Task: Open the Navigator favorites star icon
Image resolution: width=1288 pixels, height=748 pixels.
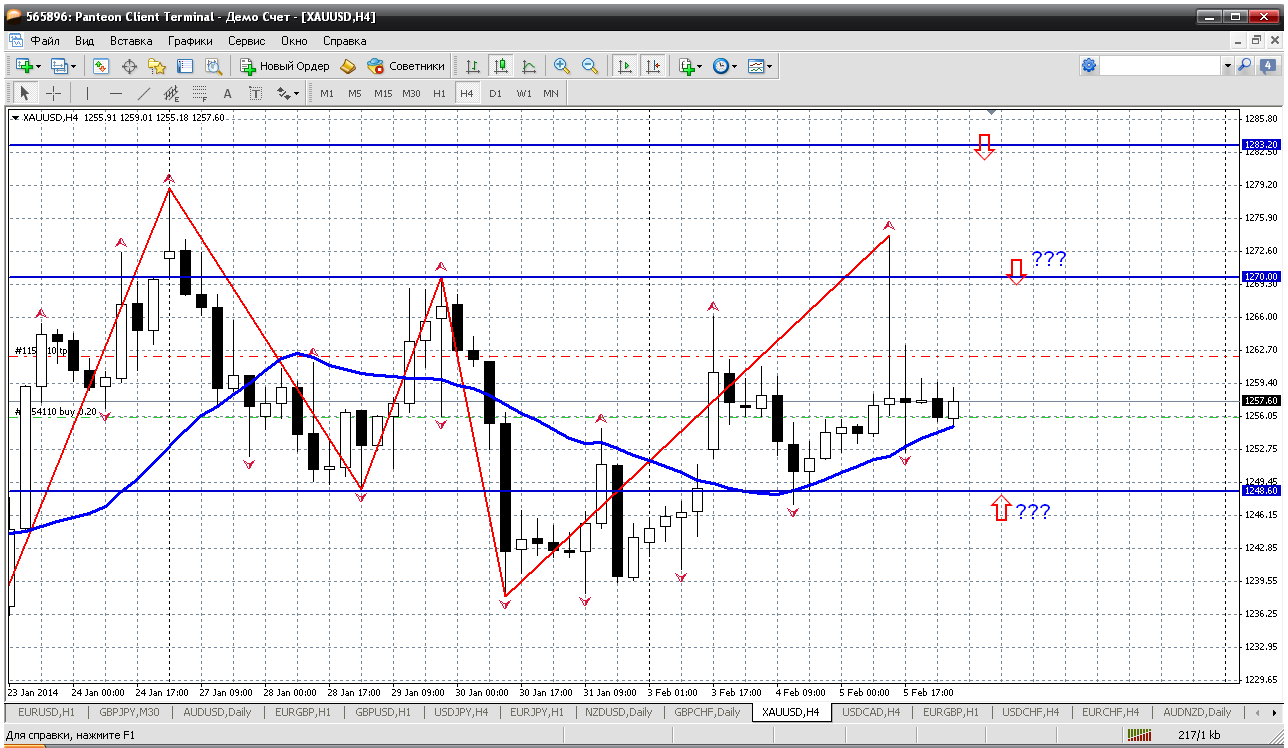Action: pyautogui.click(x=157, y=66)
